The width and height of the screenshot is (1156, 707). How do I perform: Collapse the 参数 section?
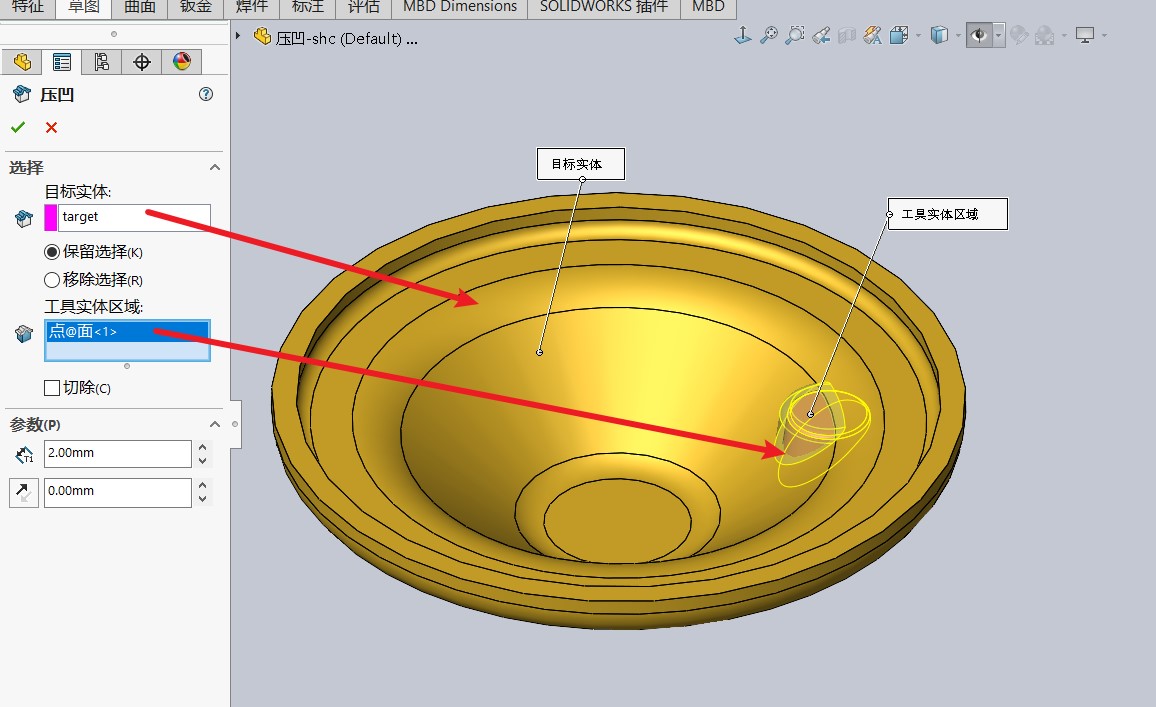point(214,425)
